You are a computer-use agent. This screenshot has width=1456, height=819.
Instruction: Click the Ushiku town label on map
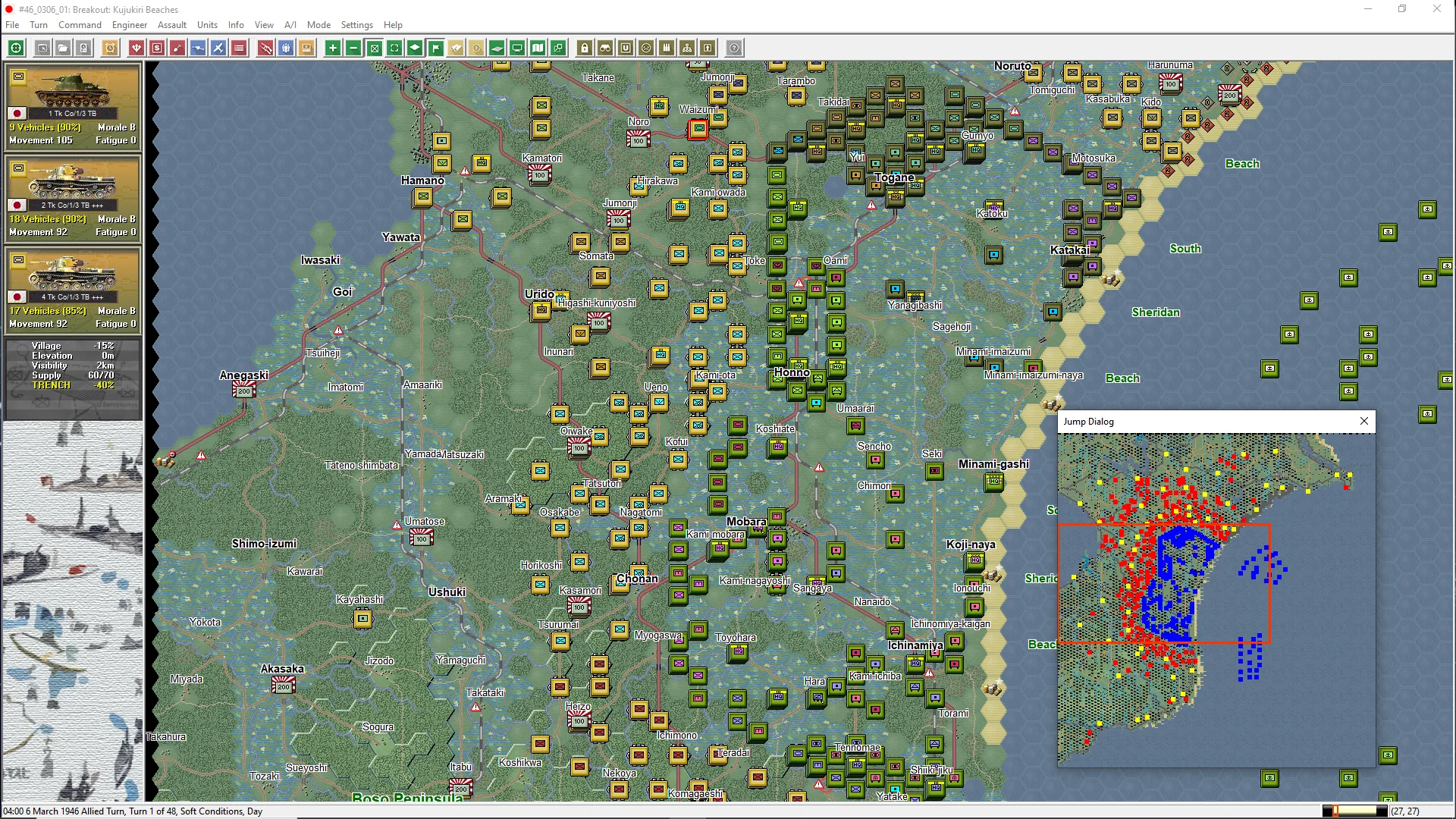coord(447,592)
